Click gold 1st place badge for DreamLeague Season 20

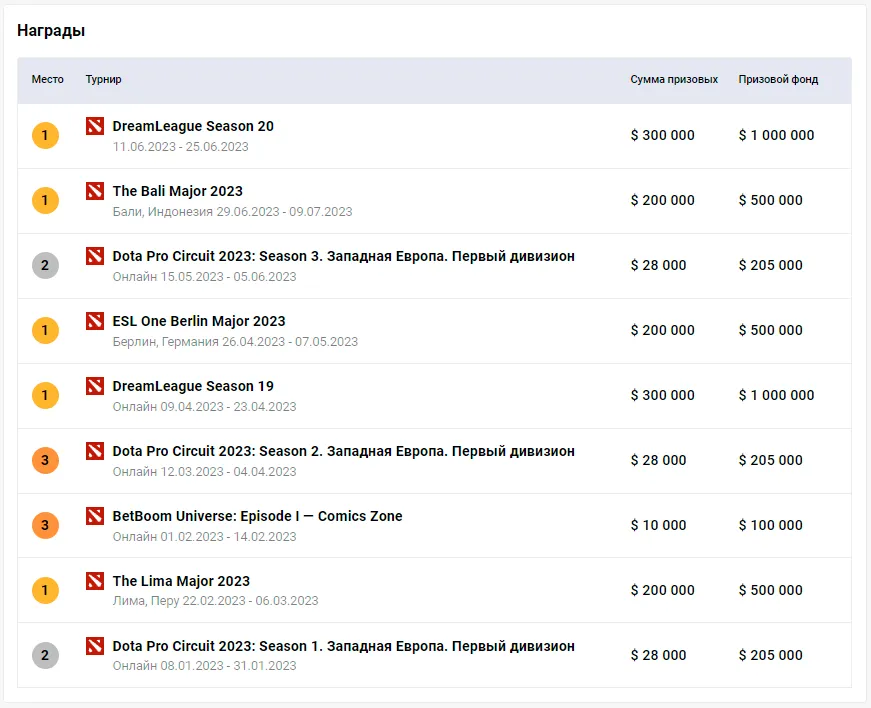(x=46, y=135)
